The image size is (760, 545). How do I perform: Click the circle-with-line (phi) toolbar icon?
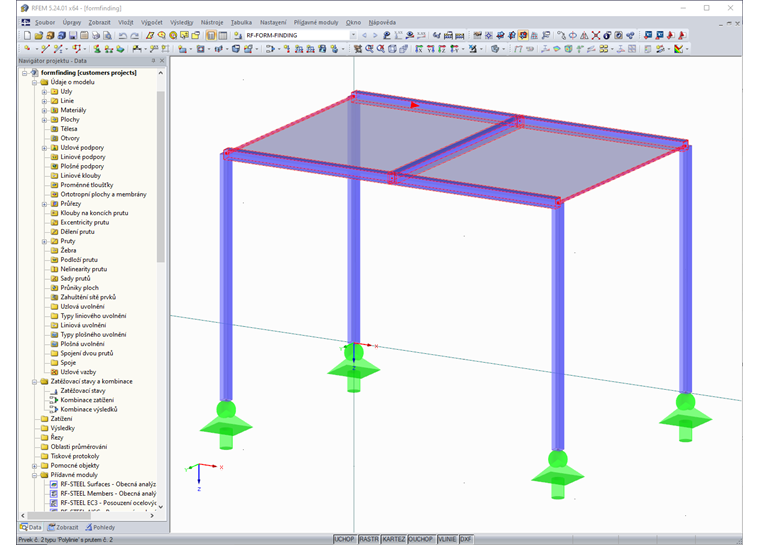[572, 35]
